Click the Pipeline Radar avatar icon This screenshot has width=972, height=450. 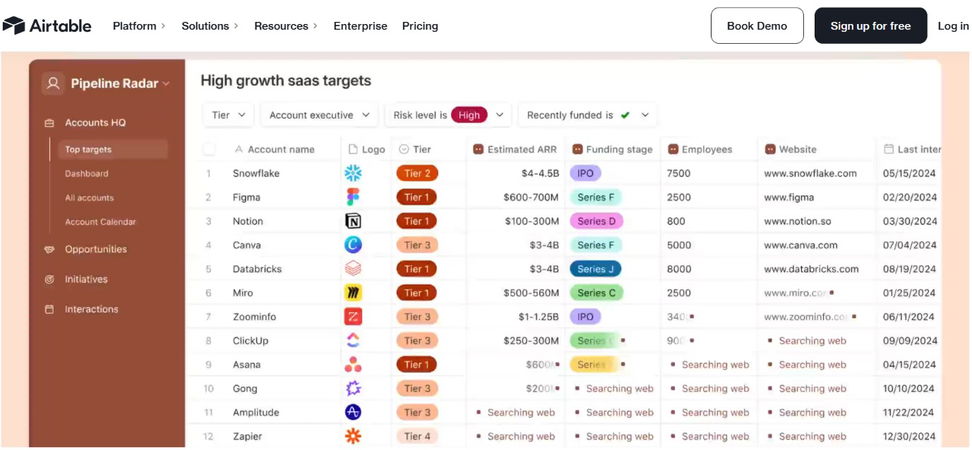click(x=53, y=84)
